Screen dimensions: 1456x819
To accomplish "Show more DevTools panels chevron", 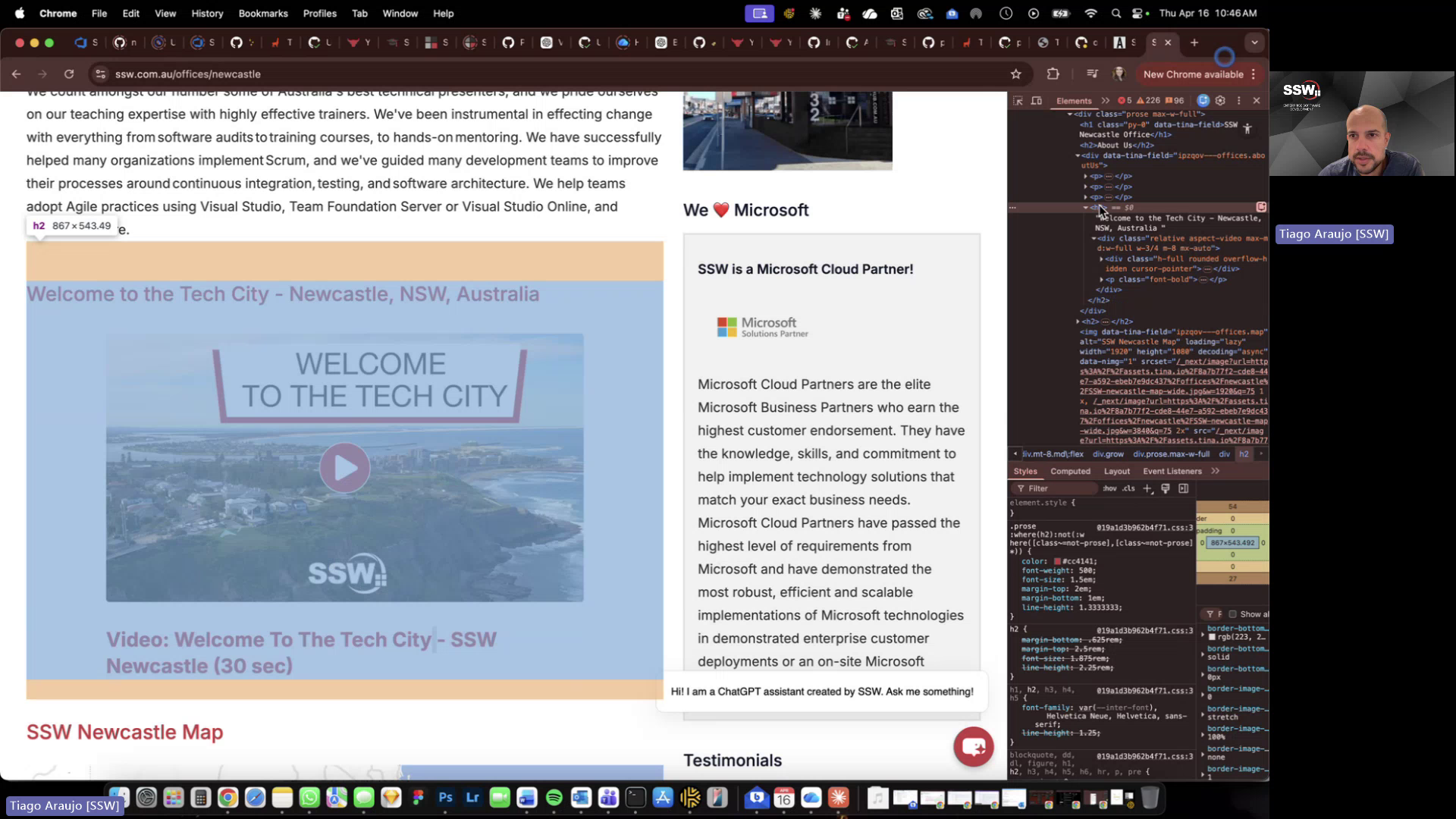I will 1105,100.
